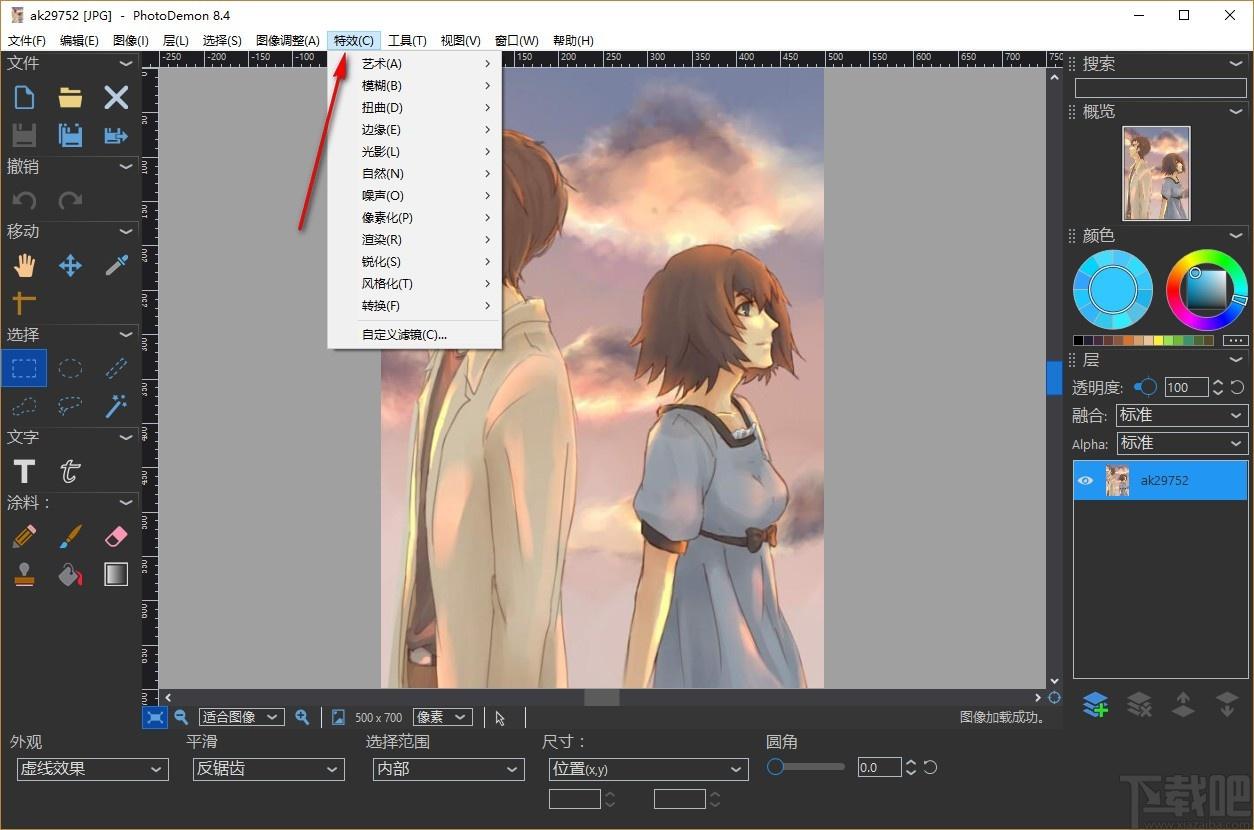Select the Rectangular selection tool

pos(24,368)
